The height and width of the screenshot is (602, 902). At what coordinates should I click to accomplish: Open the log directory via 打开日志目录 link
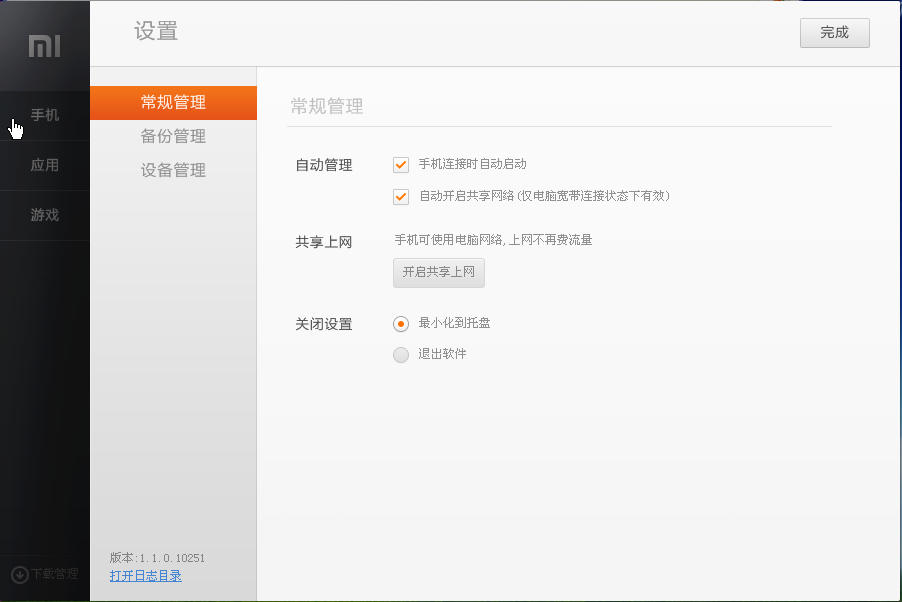[x=144, y=576]
